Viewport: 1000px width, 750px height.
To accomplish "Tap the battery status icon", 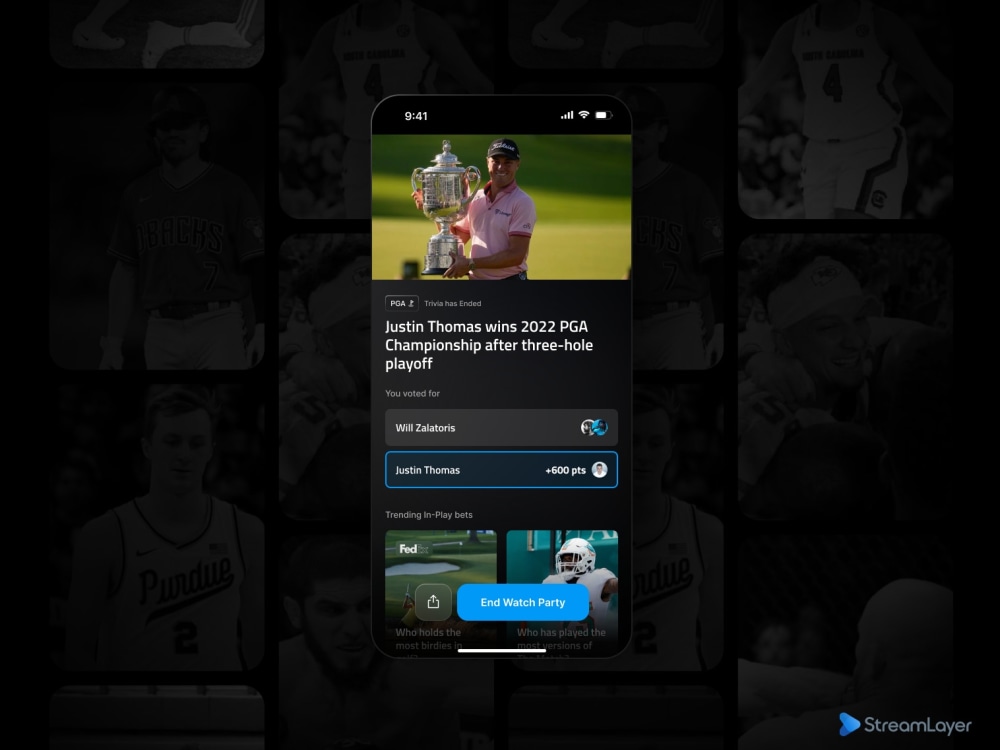I will (603, 115).
